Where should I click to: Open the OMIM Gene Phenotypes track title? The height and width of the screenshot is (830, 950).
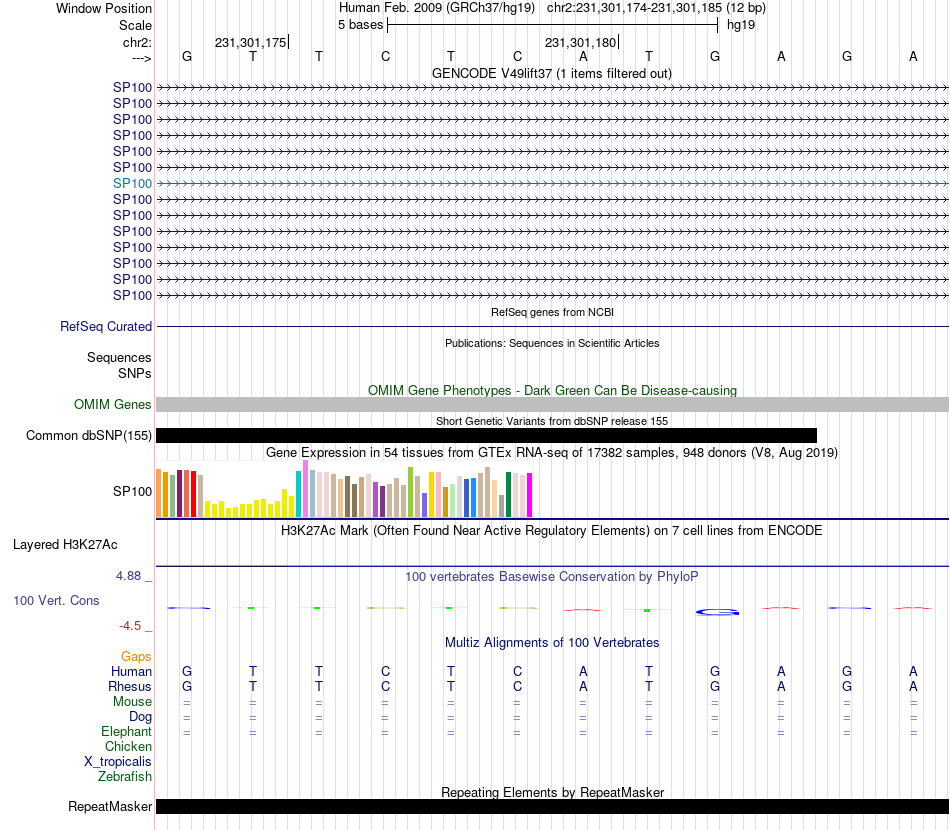552,390
